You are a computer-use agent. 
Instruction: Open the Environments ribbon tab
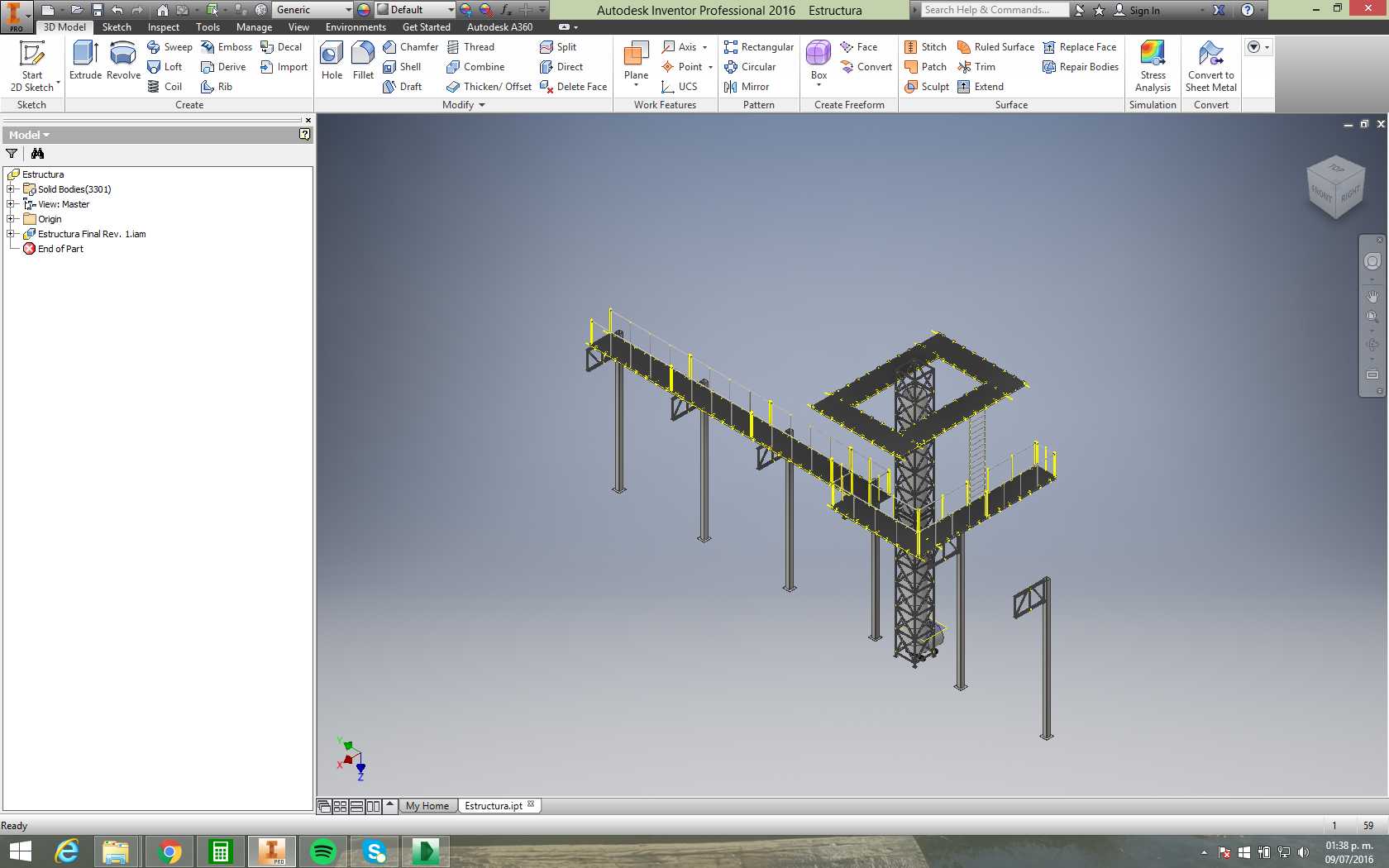pyautogui.click(x=356, y=27)
